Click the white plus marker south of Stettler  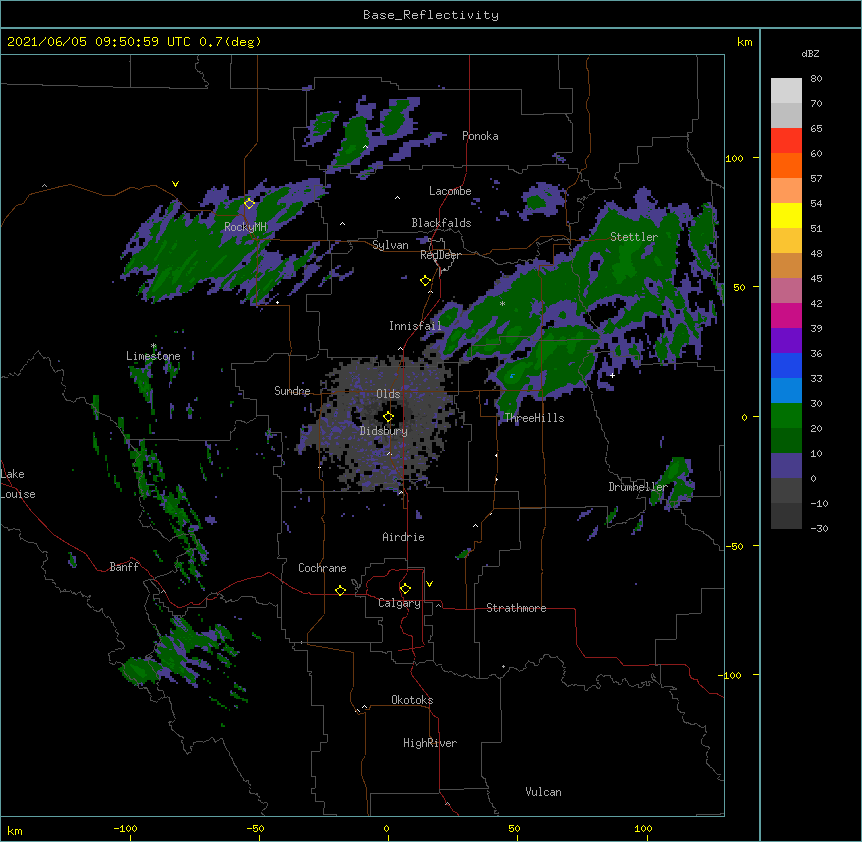[612, 375]
